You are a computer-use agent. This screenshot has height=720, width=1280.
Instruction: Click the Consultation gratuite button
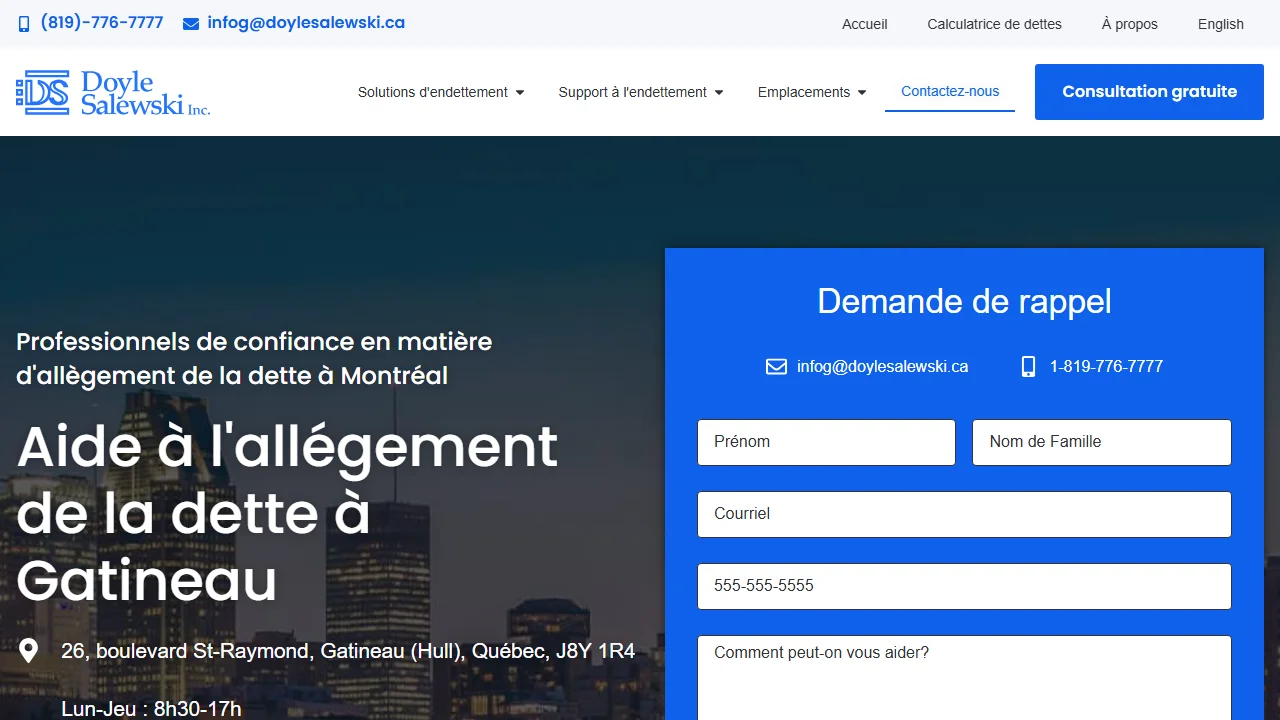point(1149,92)
